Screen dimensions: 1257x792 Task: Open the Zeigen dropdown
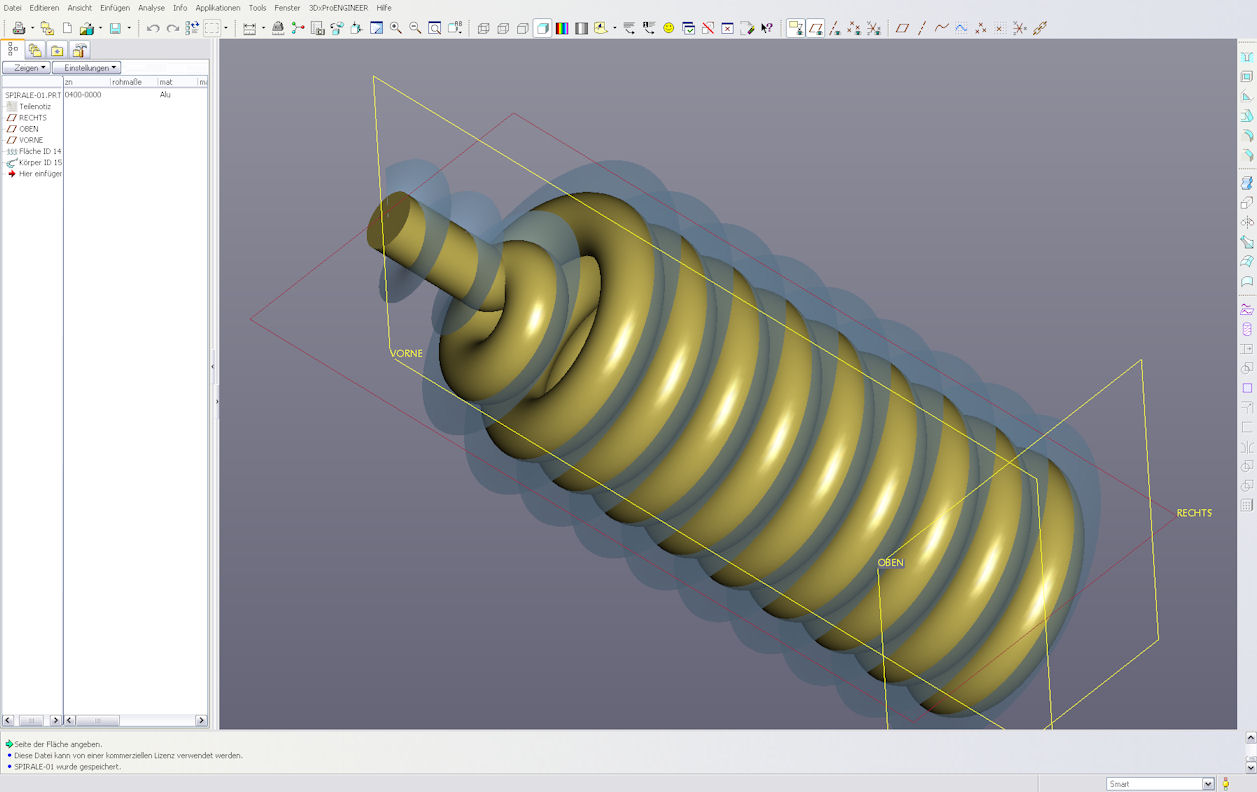[26, 68]
